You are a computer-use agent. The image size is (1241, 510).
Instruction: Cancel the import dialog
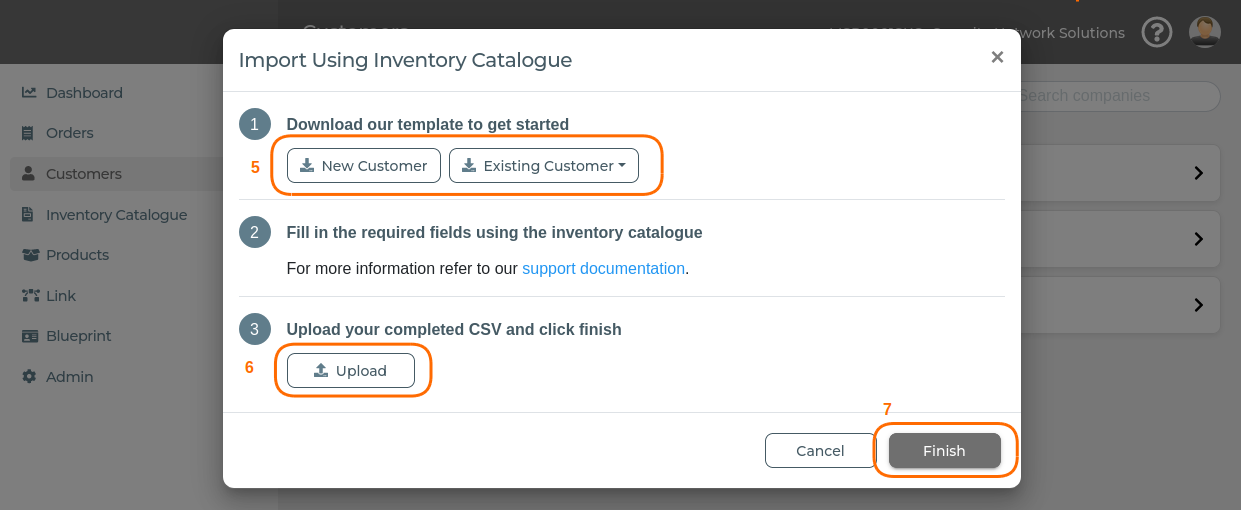(x=820, y=451)
